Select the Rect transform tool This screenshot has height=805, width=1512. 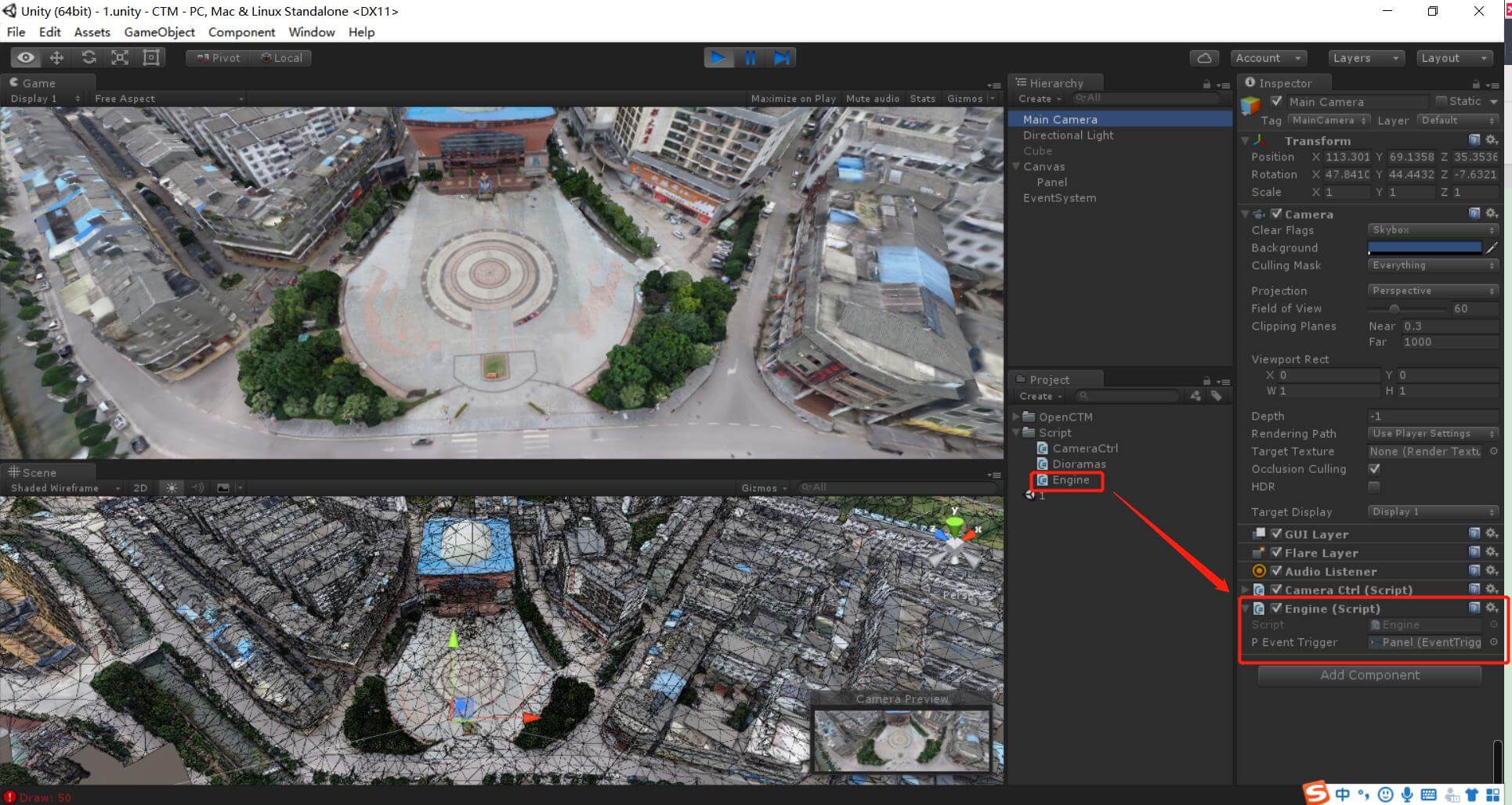tap(151, 58)
